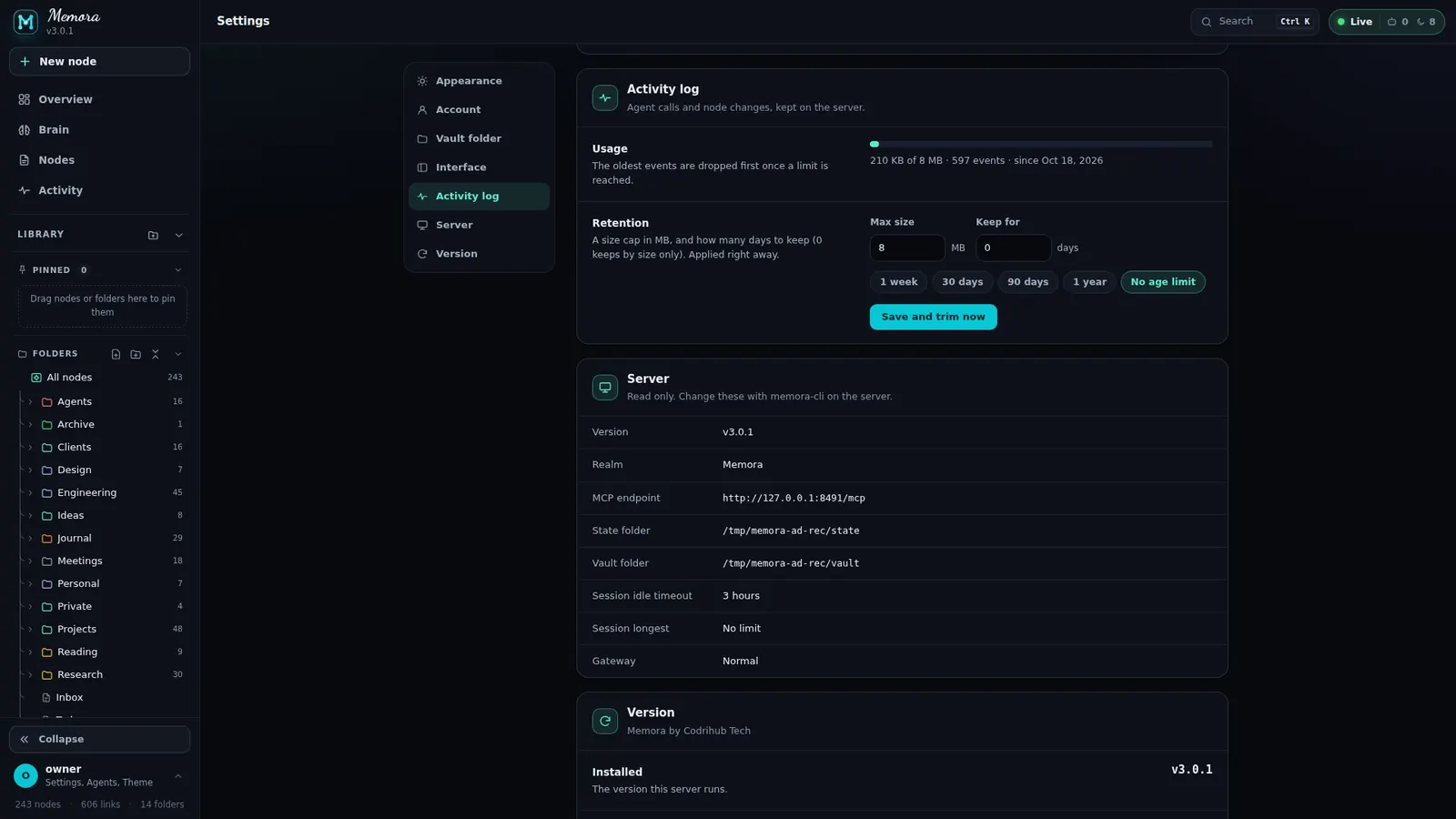Click the Max size input field
The image size is (1456, 819).
point(906,248)
